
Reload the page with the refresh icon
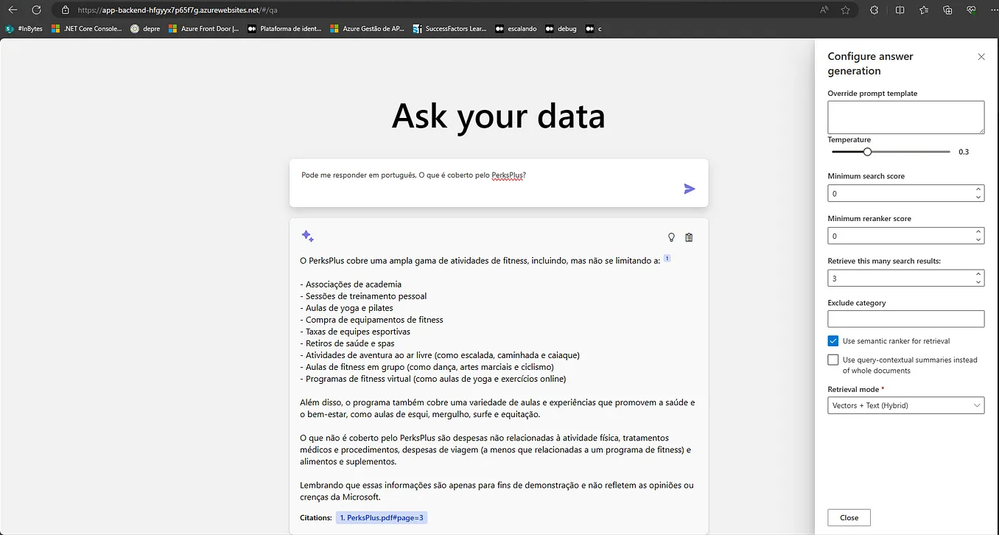pos(36,10)
